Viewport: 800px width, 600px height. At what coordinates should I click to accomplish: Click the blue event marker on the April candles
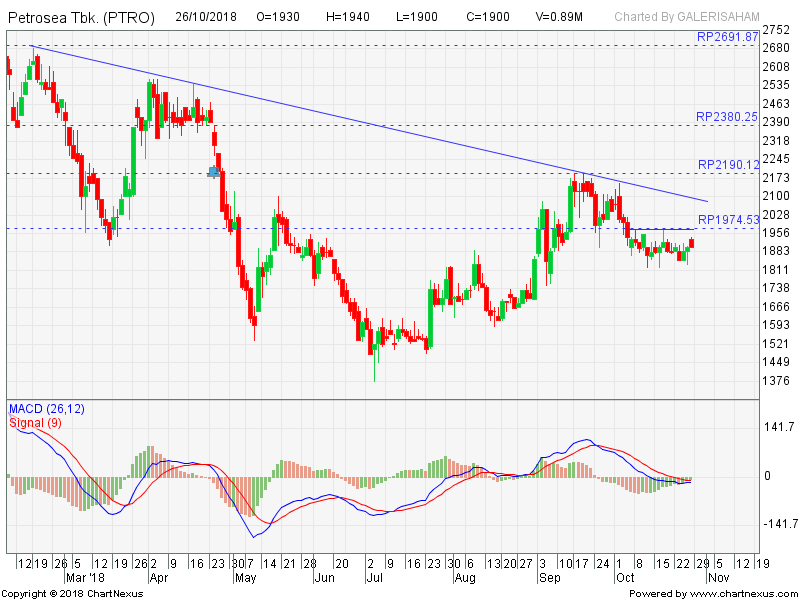(x=213, y=172)
